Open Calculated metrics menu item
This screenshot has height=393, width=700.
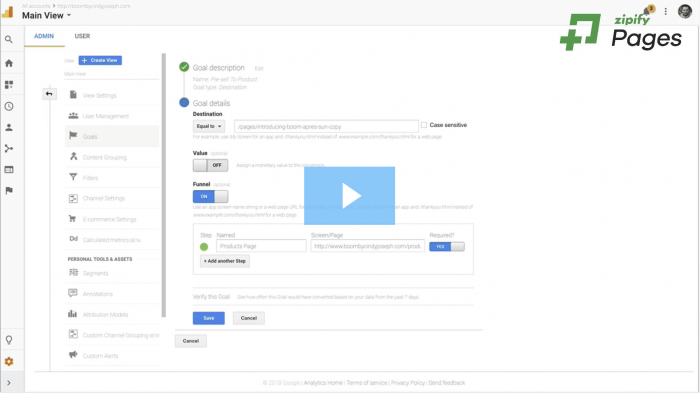(112, 240)
